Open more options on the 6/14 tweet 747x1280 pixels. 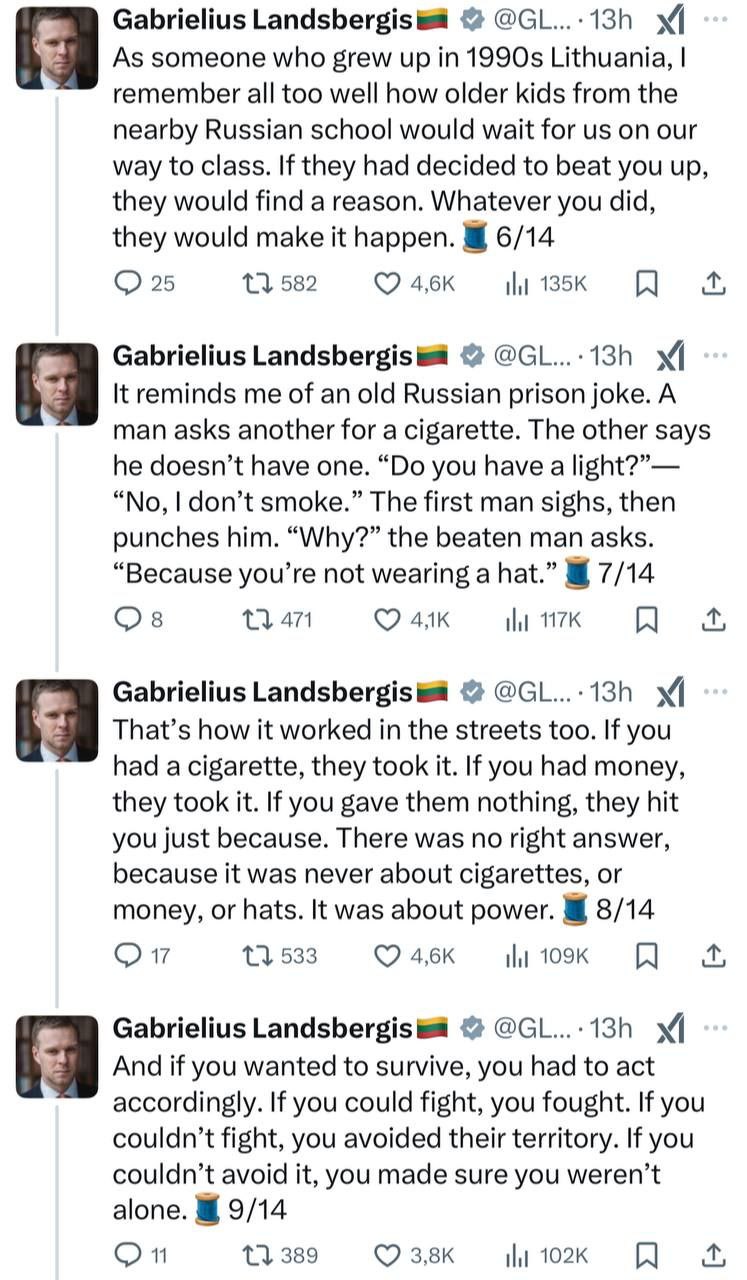click(x=716, y=19)
